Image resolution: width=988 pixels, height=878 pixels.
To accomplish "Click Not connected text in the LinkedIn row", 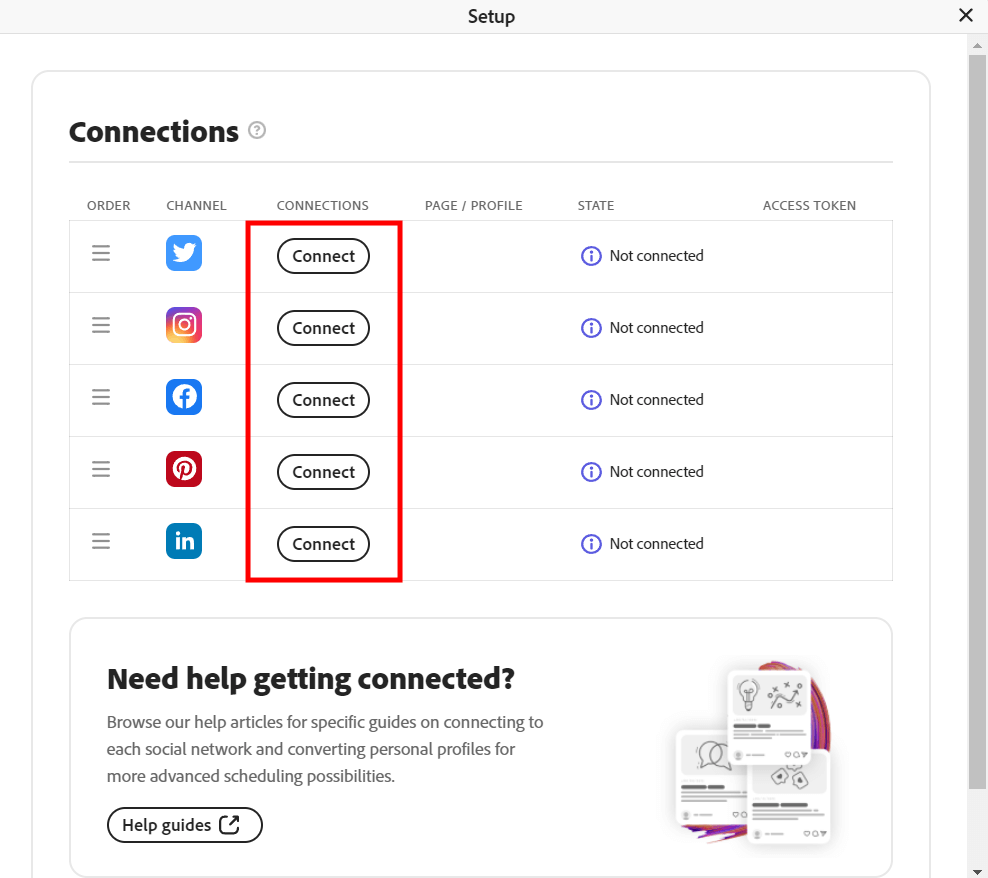I will click(657, 543).
